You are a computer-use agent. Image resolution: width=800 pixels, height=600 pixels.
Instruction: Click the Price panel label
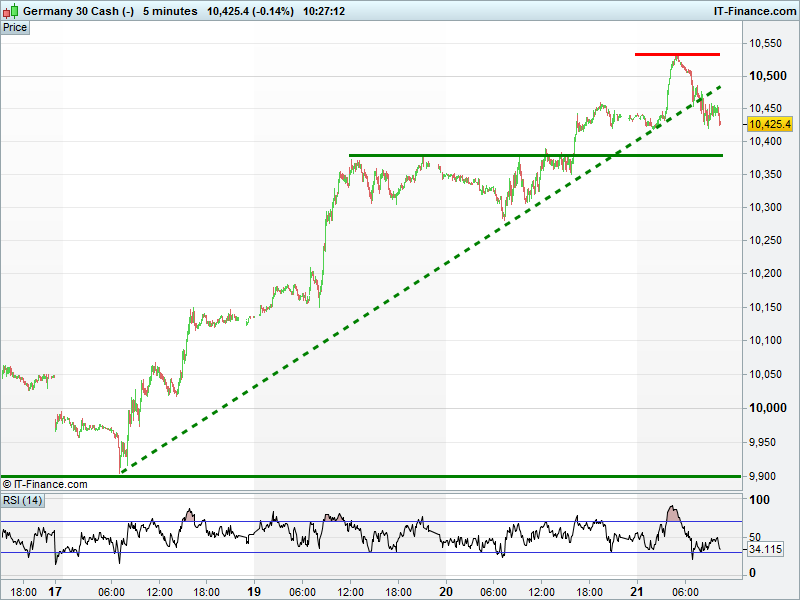click(15, 28)
